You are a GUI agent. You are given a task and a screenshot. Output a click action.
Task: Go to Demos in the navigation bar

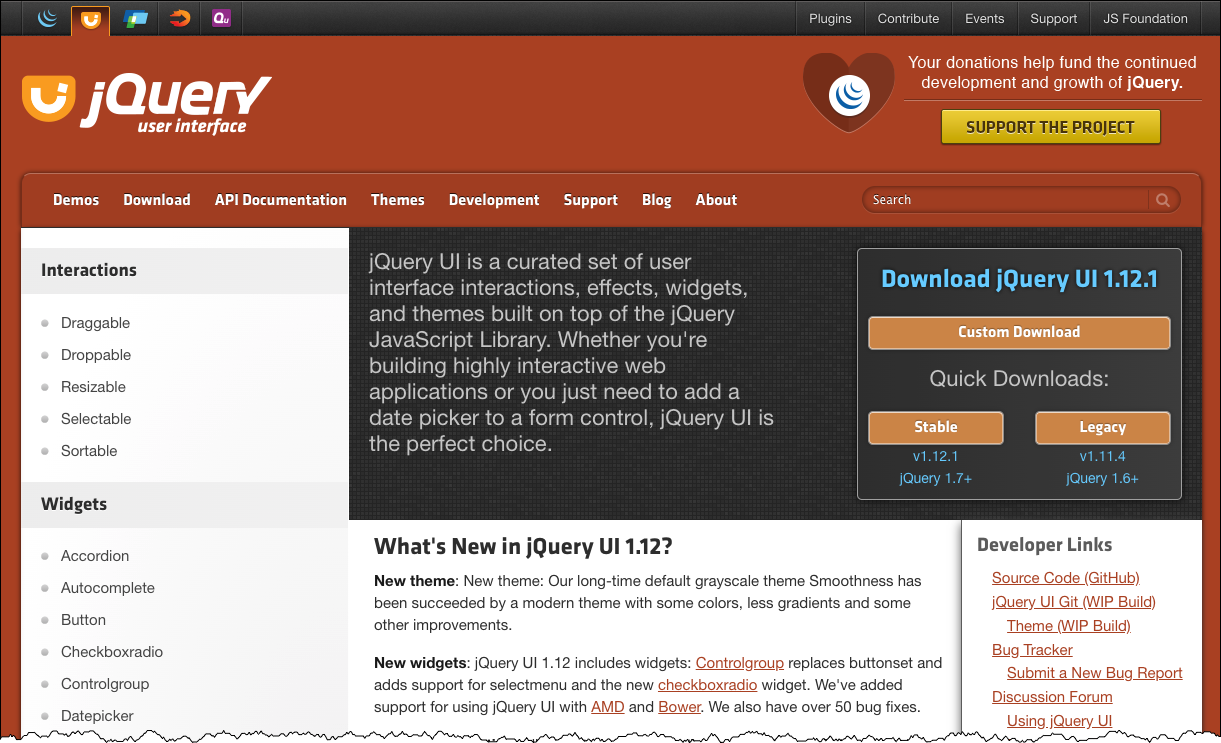coord(76,200)
